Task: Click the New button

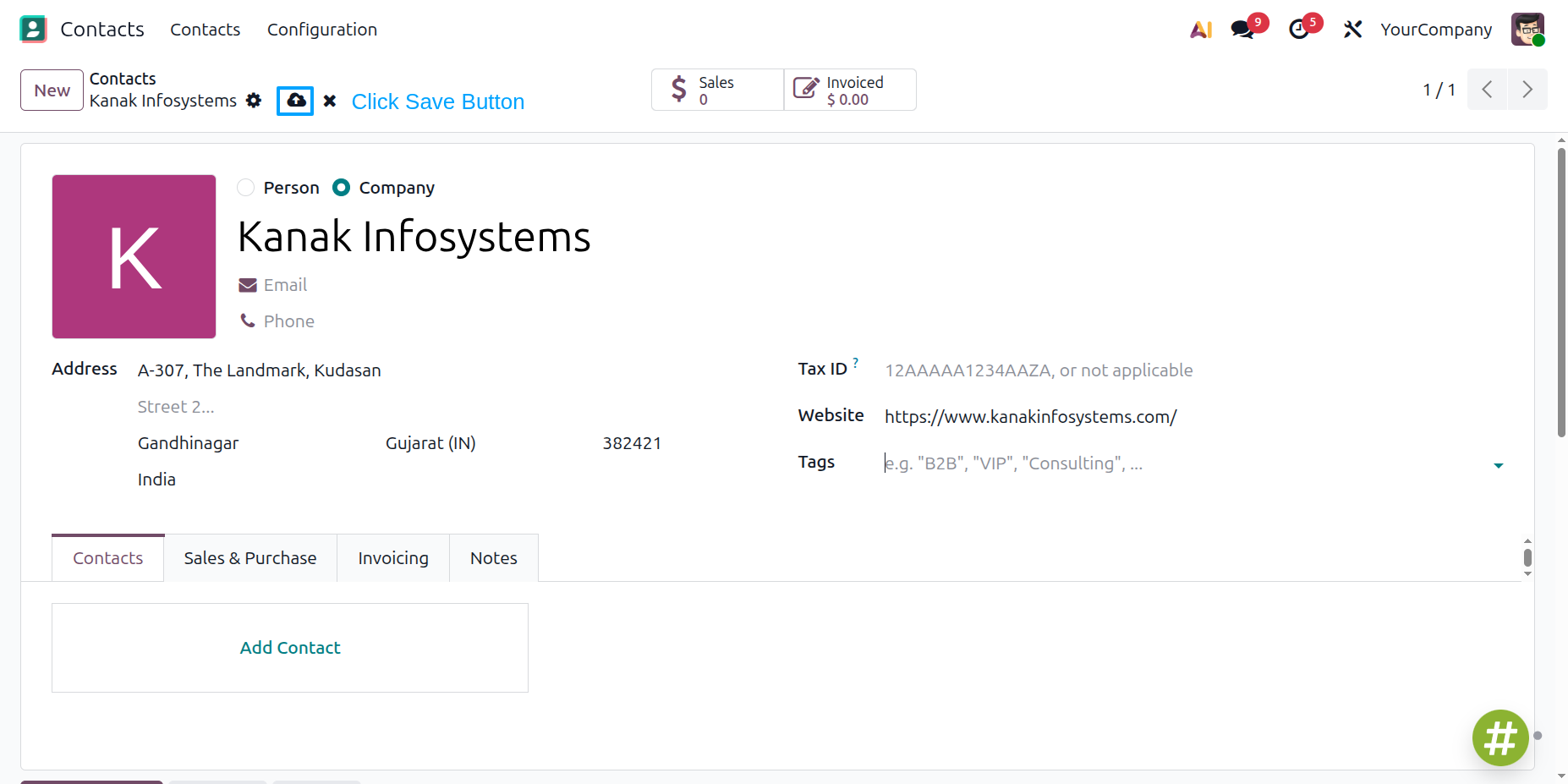Action: pos(52,90)
